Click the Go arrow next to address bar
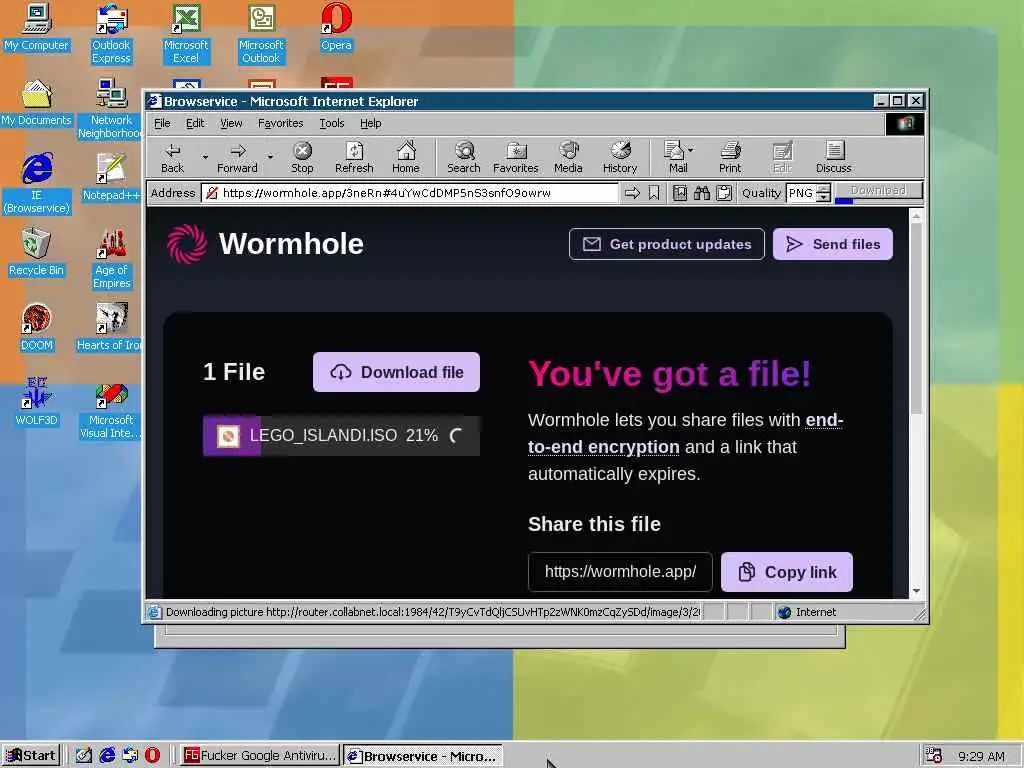The height and width of the screenshot is (768, 1024). [632, 193]
